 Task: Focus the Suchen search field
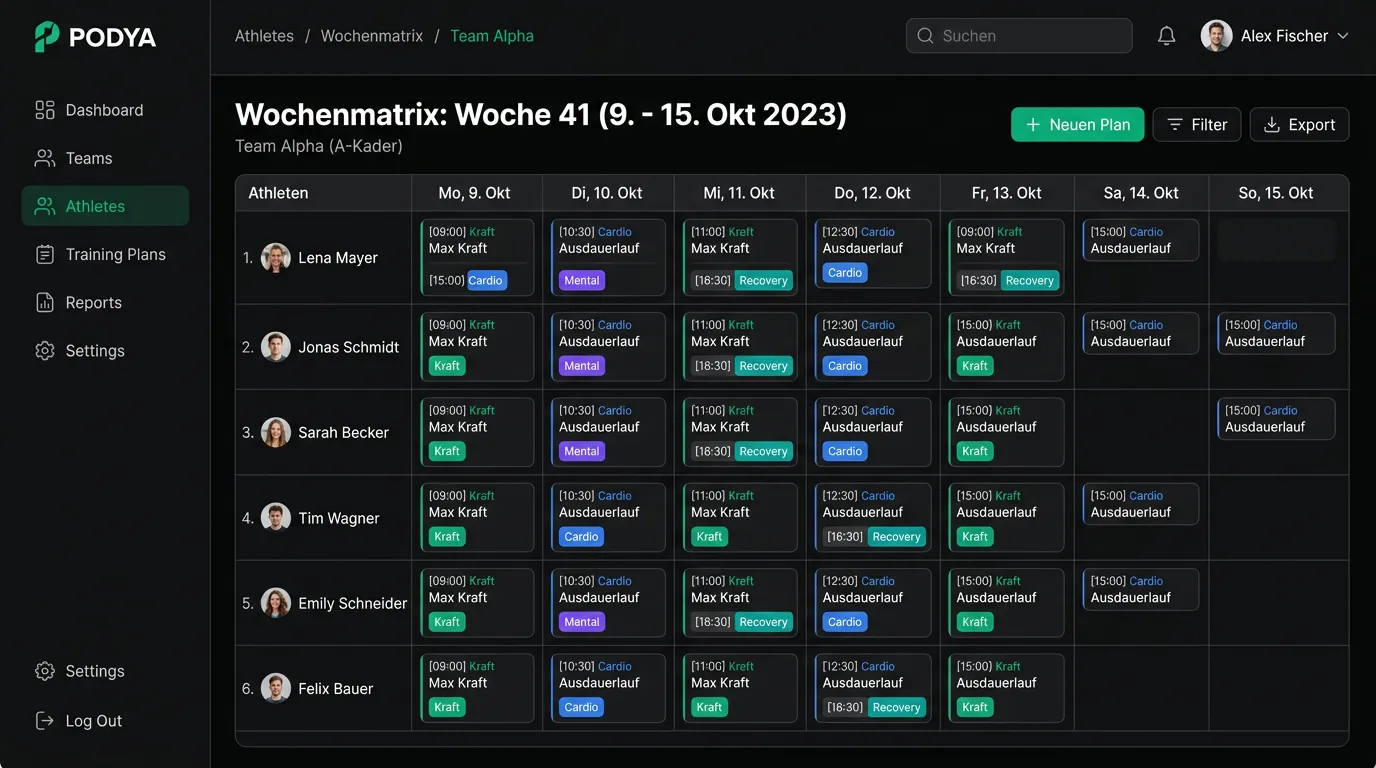point(1019,36)
